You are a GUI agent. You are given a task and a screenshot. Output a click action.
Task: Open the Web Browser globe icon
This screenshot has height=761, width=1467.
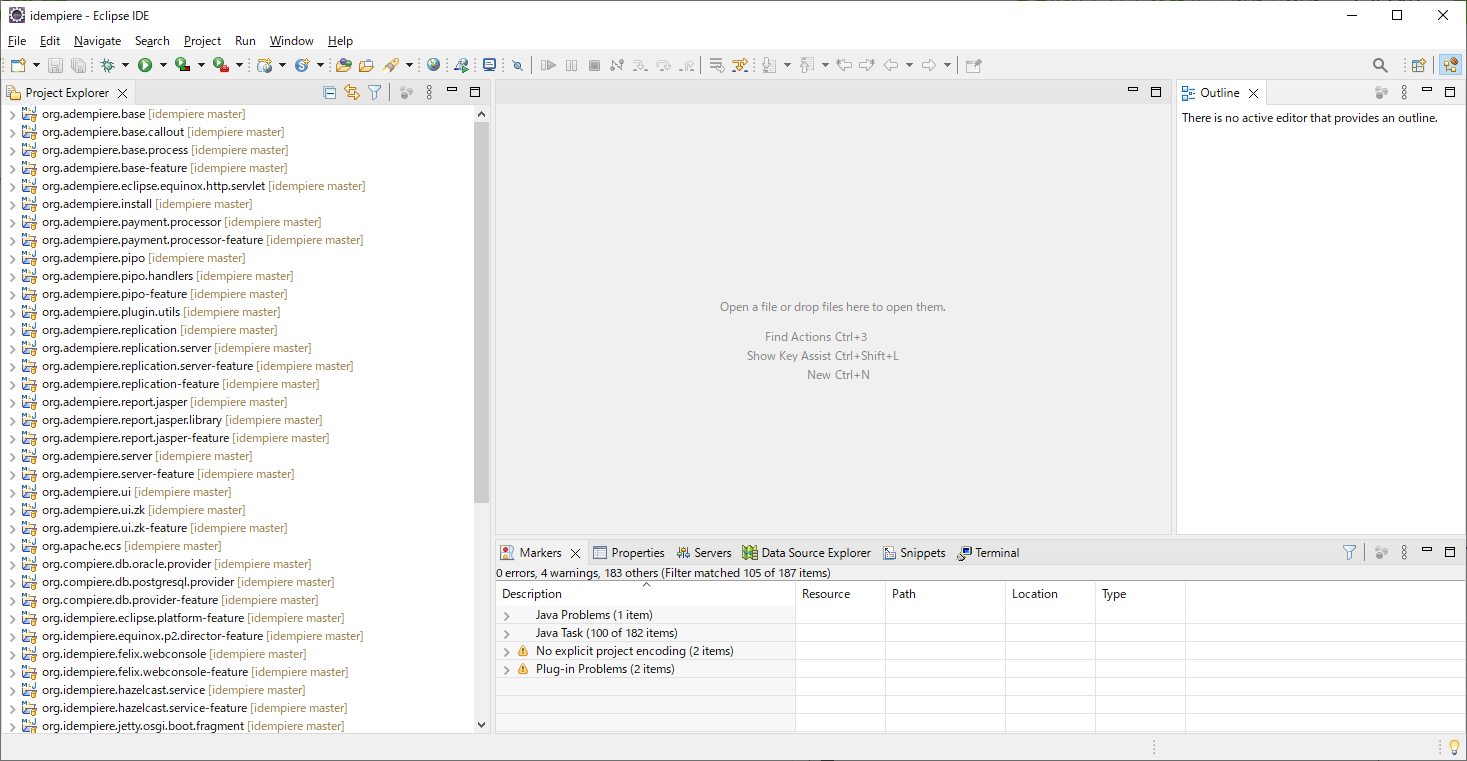(x=433, y=65)
